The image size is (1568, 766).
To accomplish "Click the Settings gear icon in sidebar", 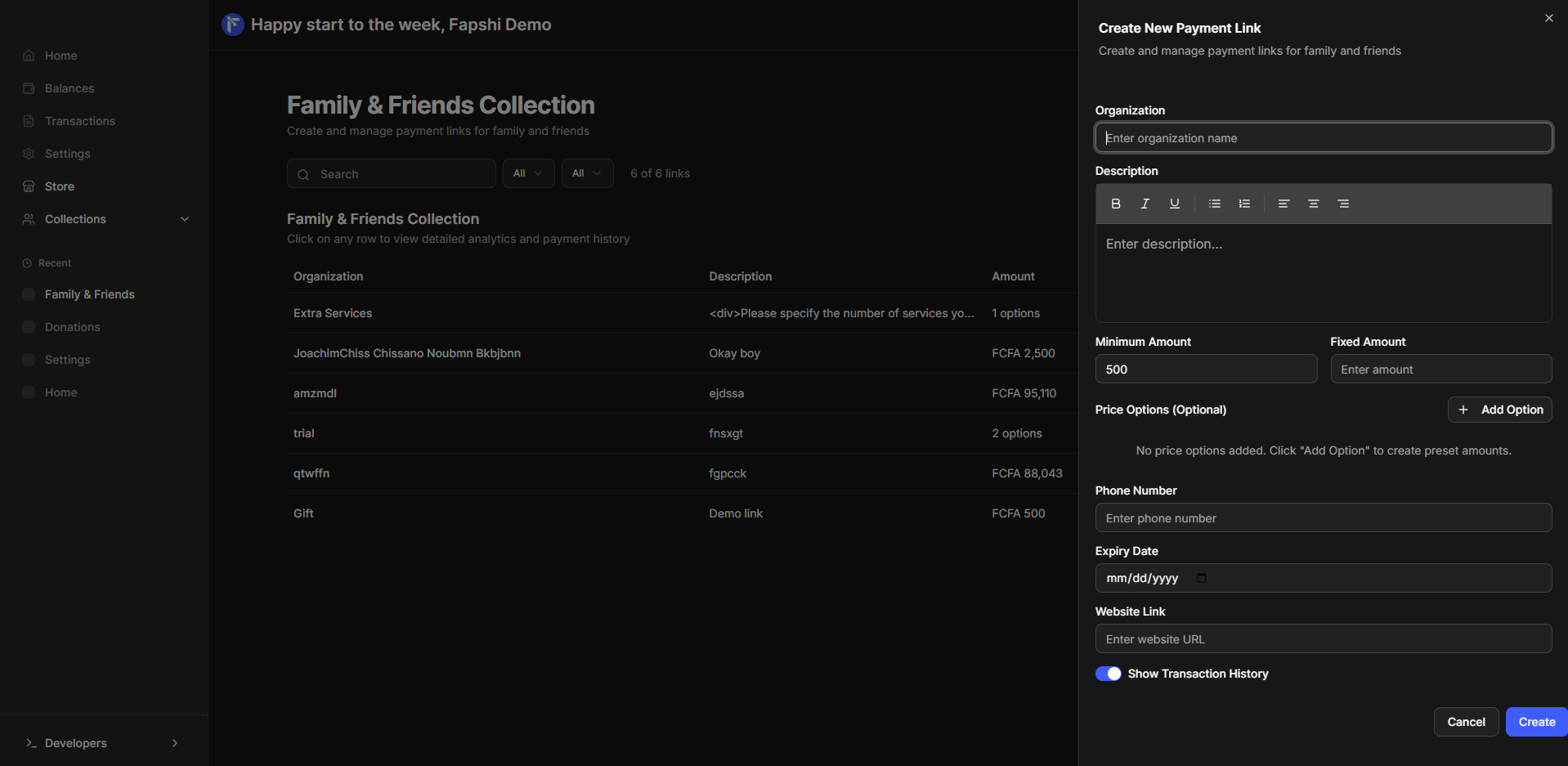I will pos(29,154).
